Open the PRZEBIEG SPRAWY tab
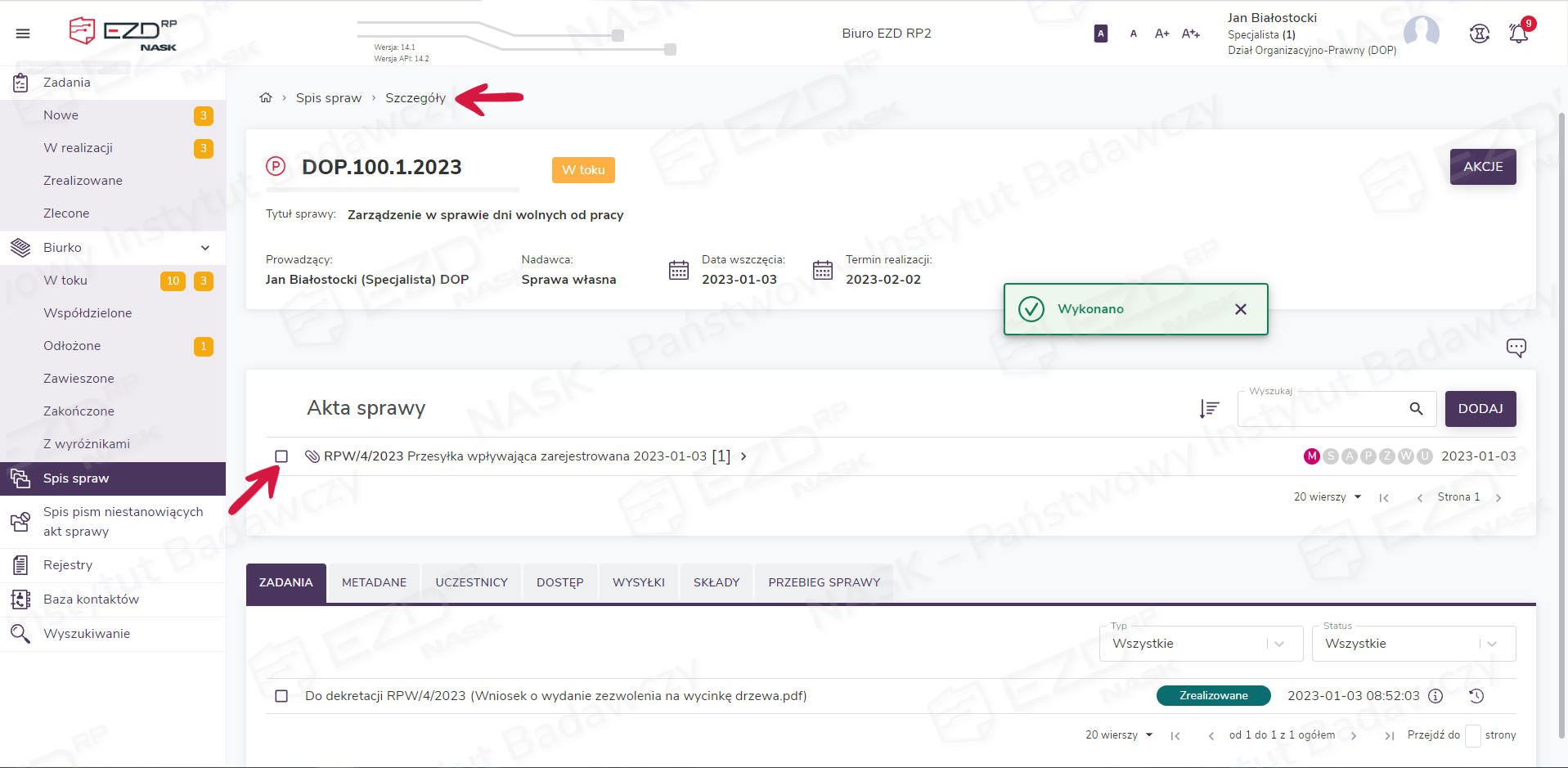 pyautogui.click(x=824, y=582)
